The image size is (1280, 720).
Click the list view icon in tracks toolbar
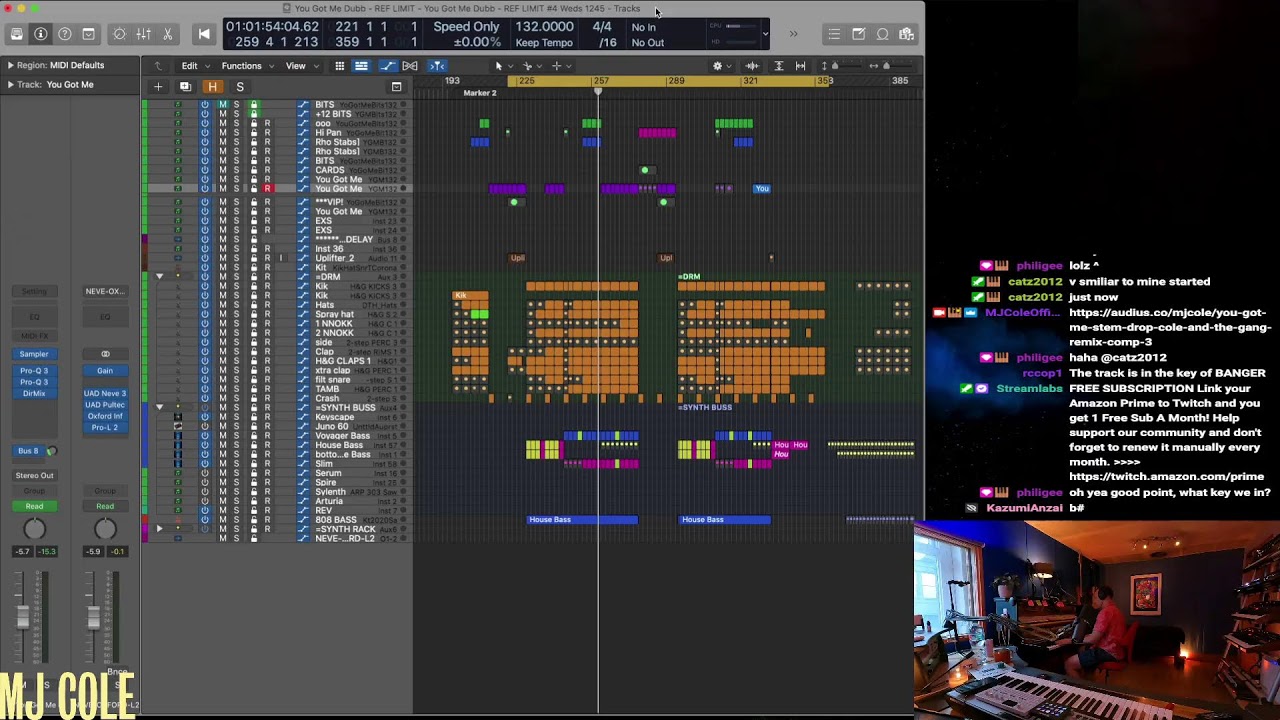coord(361,66)
